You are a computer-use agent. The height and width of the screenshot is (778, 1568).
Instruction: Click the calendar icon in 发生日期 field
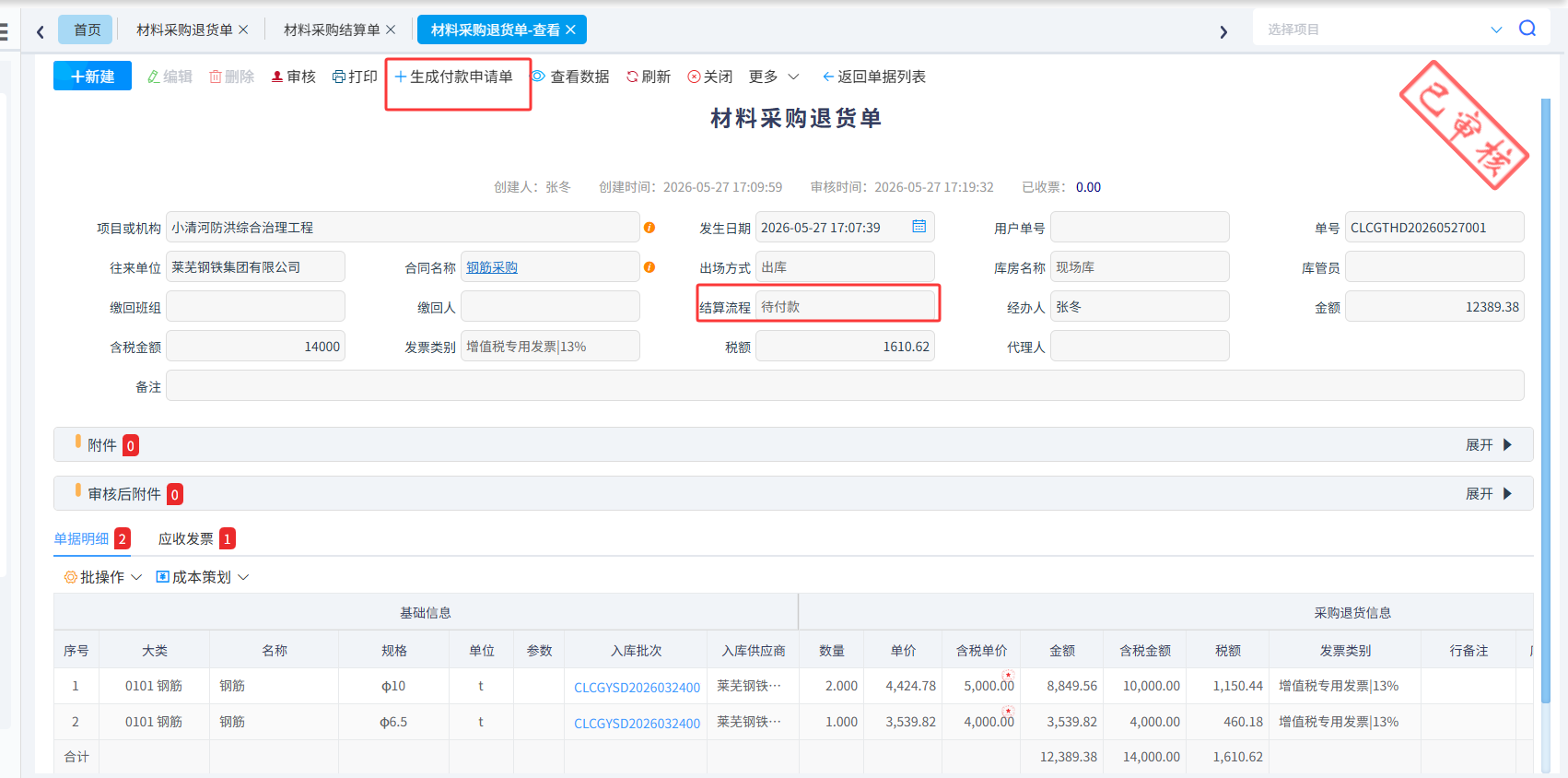(919, 227)
